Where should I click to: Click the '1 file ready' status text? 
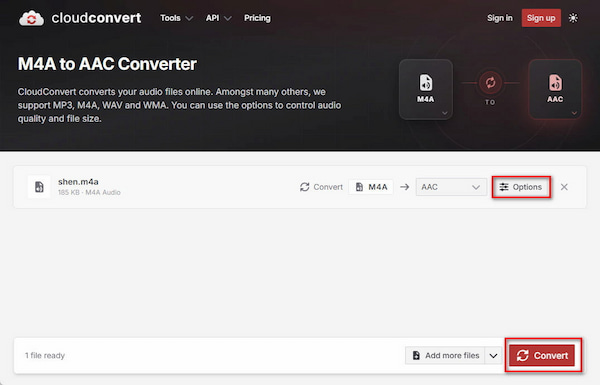click(x=45, y=356)
